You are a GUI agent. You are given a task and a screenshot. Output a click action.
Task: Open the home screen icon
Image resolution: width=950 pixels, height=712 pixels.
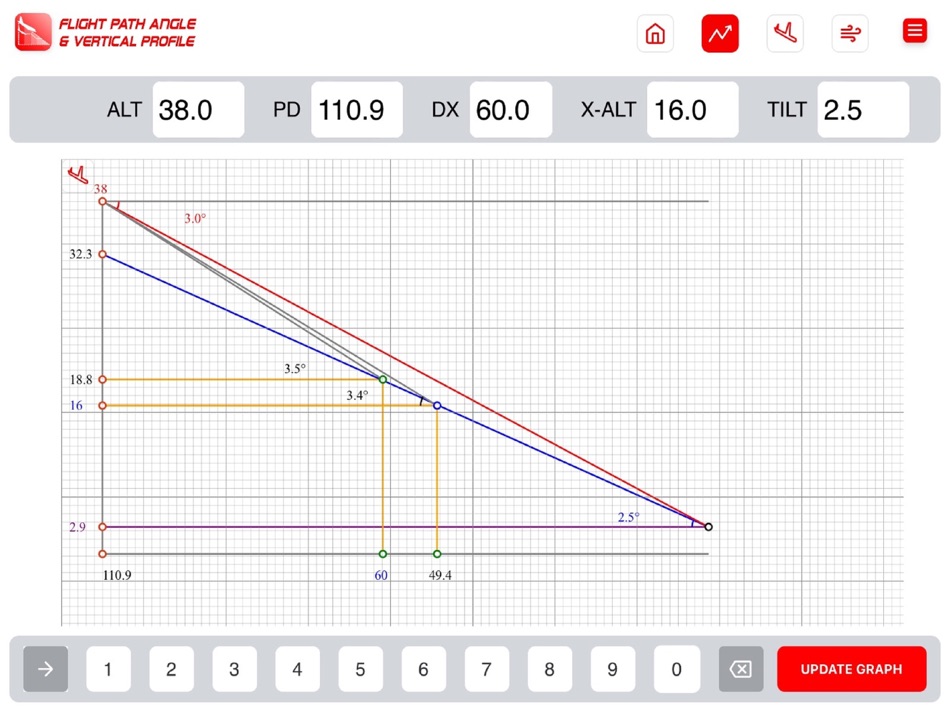pyautogui.click(x=655, y=33)
